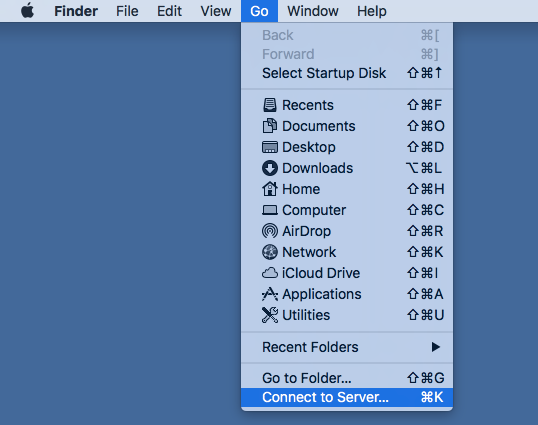Choose Connect to Server… menu item
Screen dimensions: 538x425
click(x=347, y=397)
